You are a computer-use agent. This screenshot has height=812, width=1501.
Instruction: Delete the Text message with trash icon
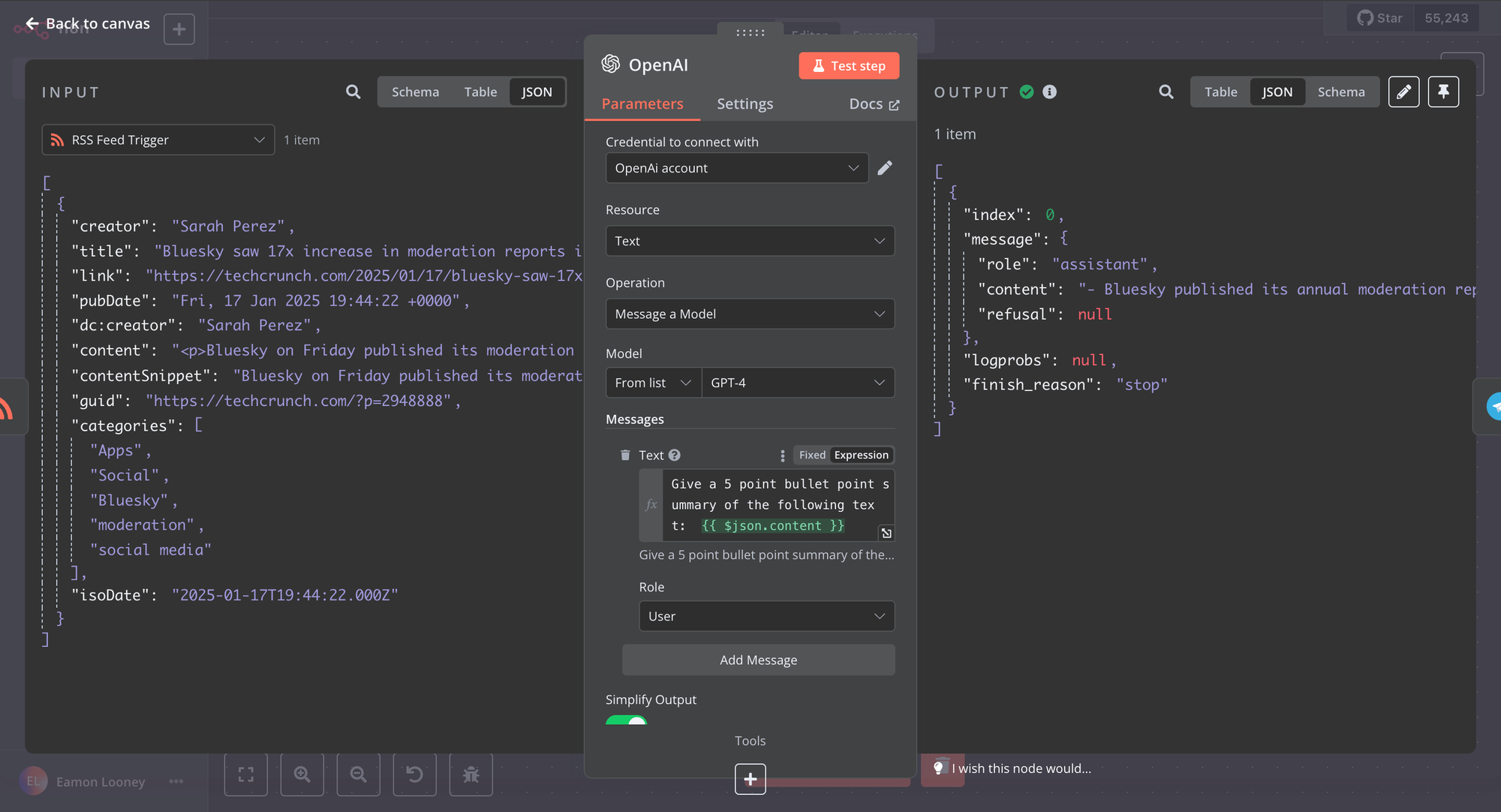[x=625, y=455]
